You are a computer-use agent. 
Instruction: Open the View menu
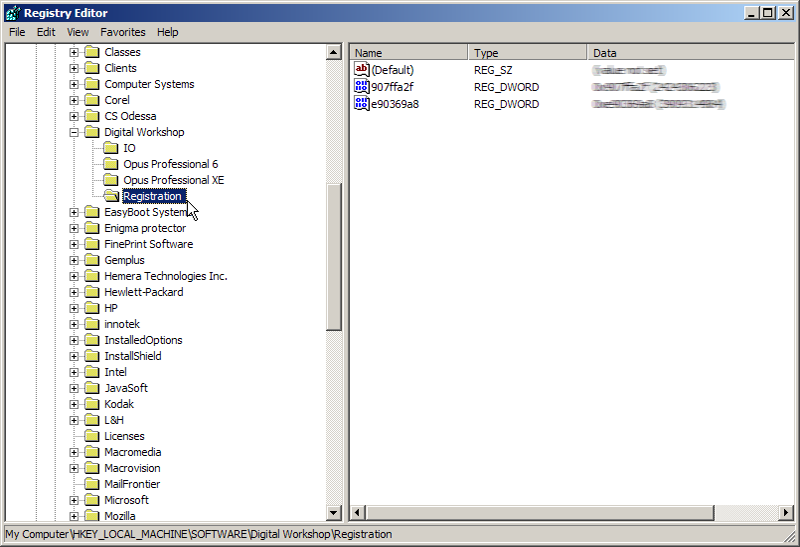(x=78, y=32)
